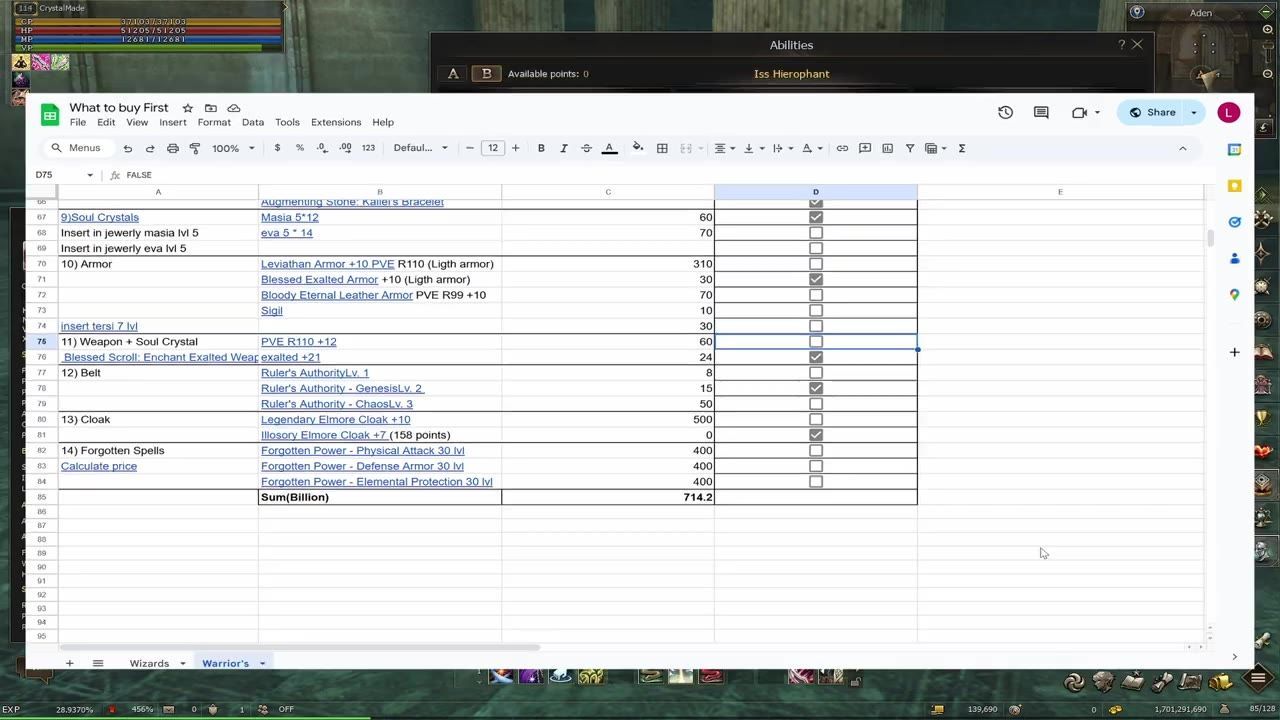Screen dimensions: 1280x720
Task: Format selected cell as currency
Action: point(275,148)
